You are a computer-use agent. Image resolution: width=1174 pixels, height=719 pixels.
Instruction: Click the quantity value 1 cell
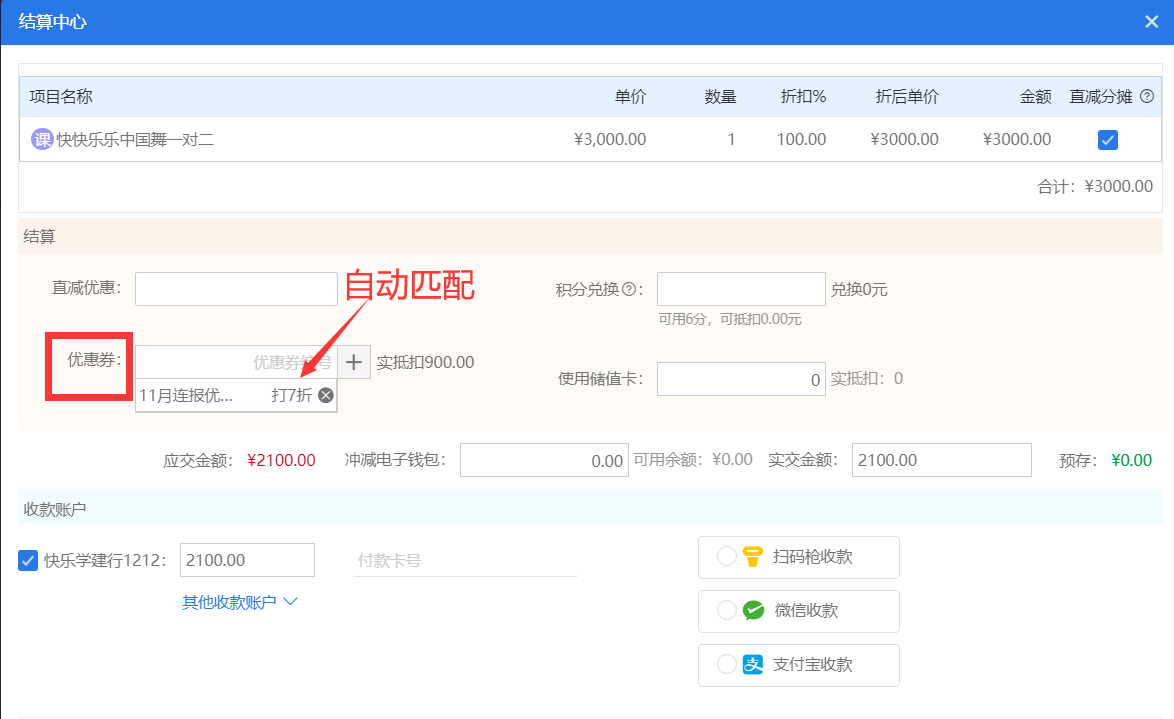pos(731,139)
